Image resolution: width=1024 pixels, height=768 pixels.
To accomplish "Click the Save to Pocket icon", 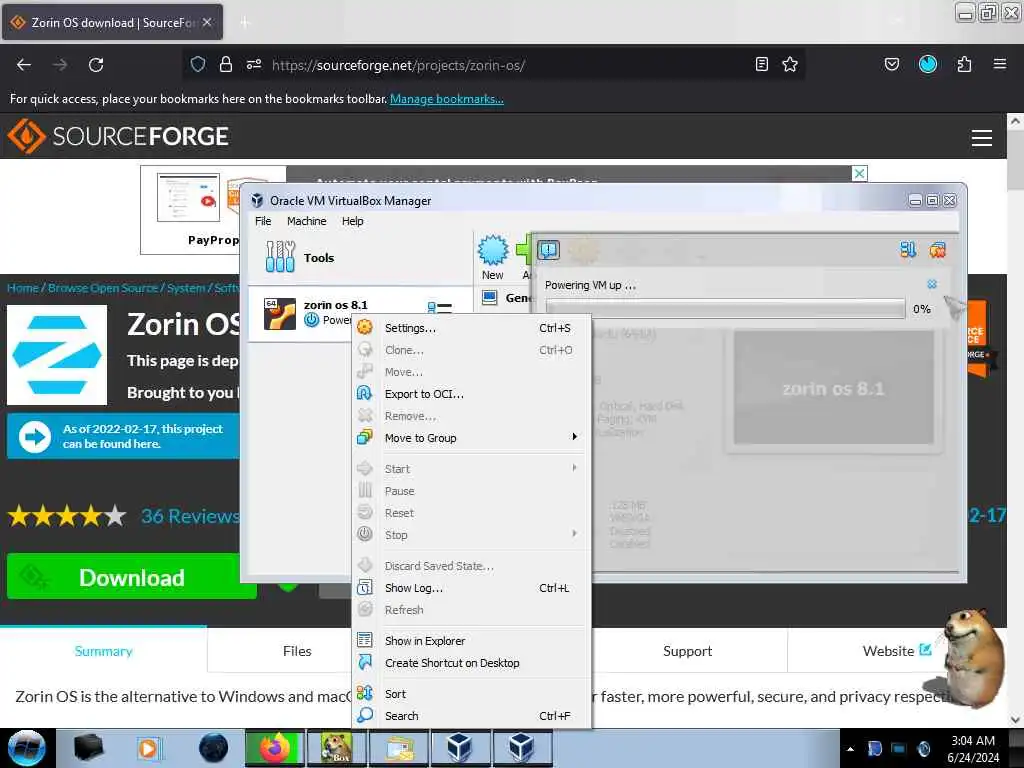I will click(891, 64).
